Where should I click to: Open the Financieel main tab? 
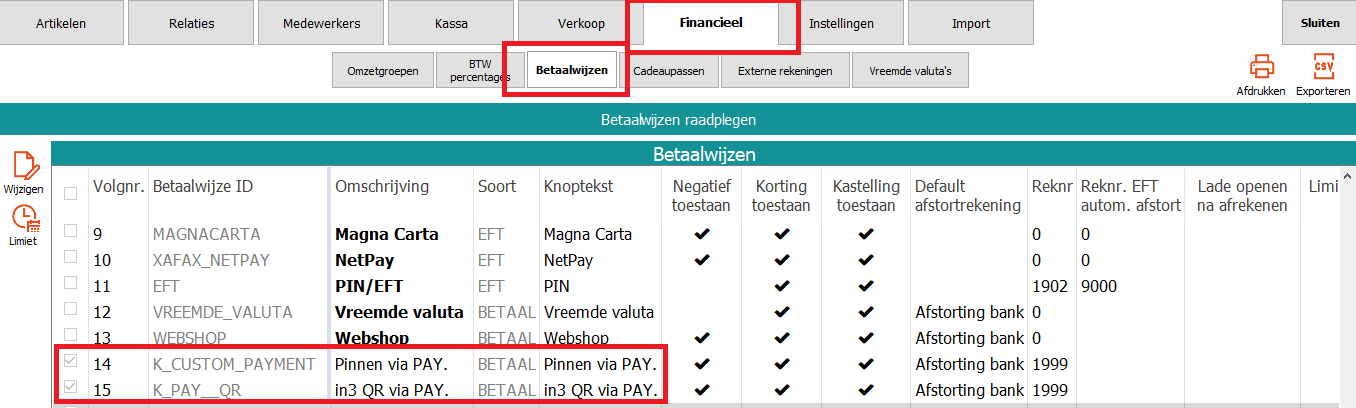click(710, 23)
